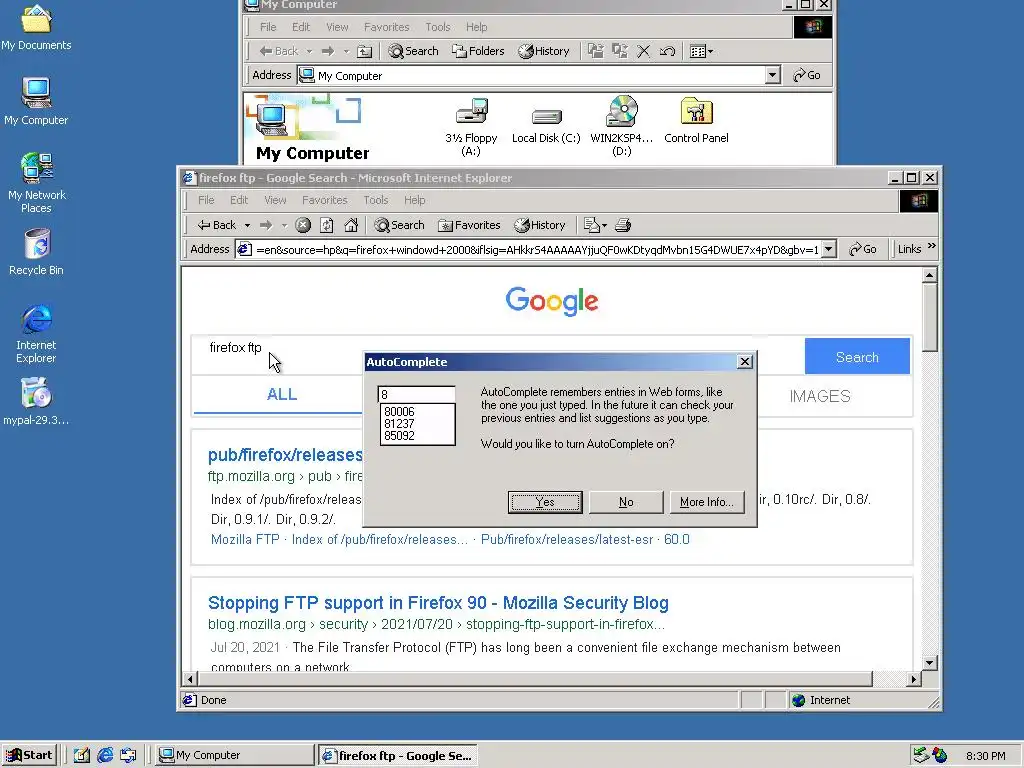1024x768 pixels.
Task: Open My Computer desktop icon
Action: click(x=36, y=101)
